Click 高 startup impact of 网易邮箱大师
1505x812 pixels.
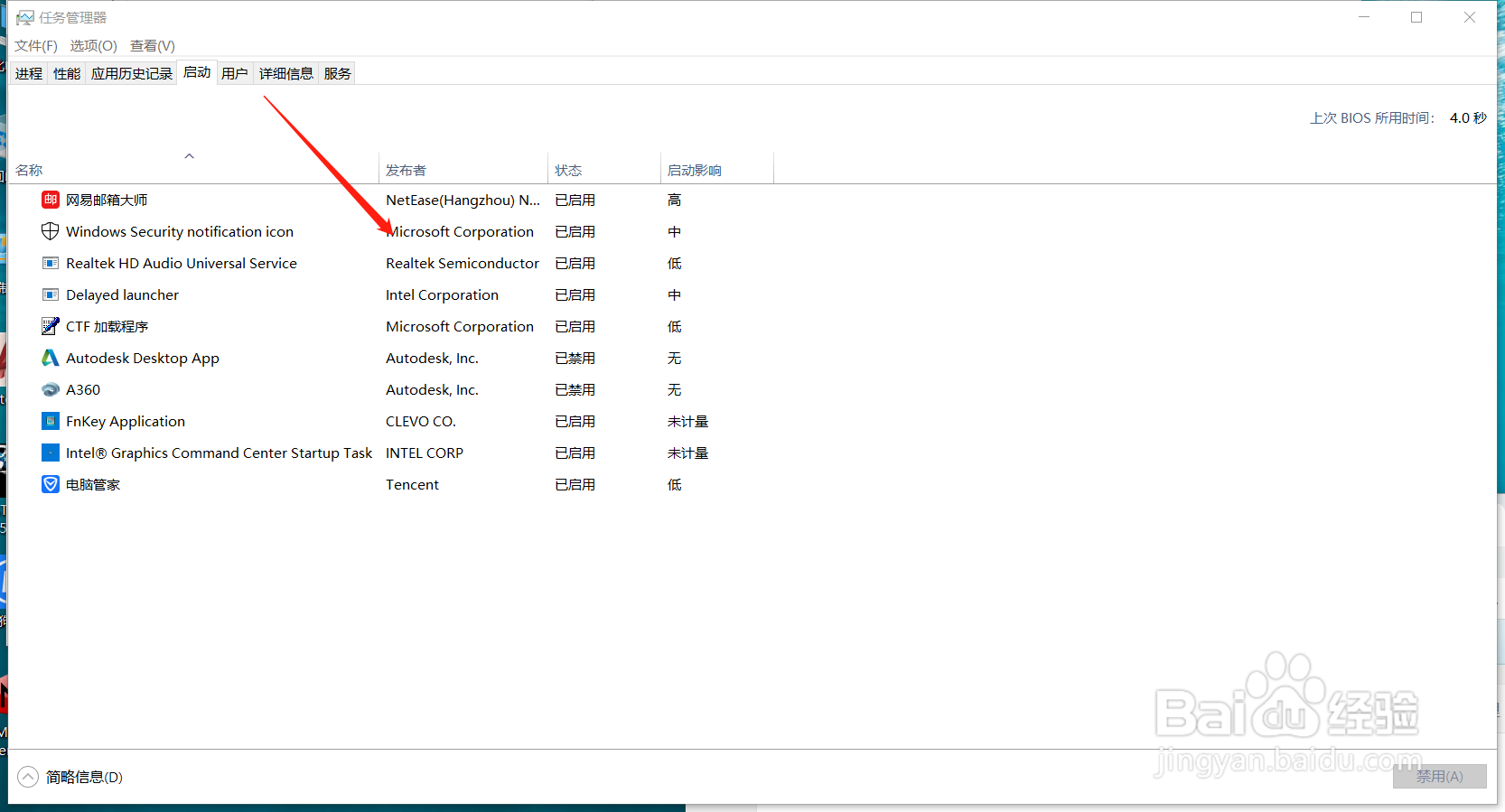pos(674,200)
